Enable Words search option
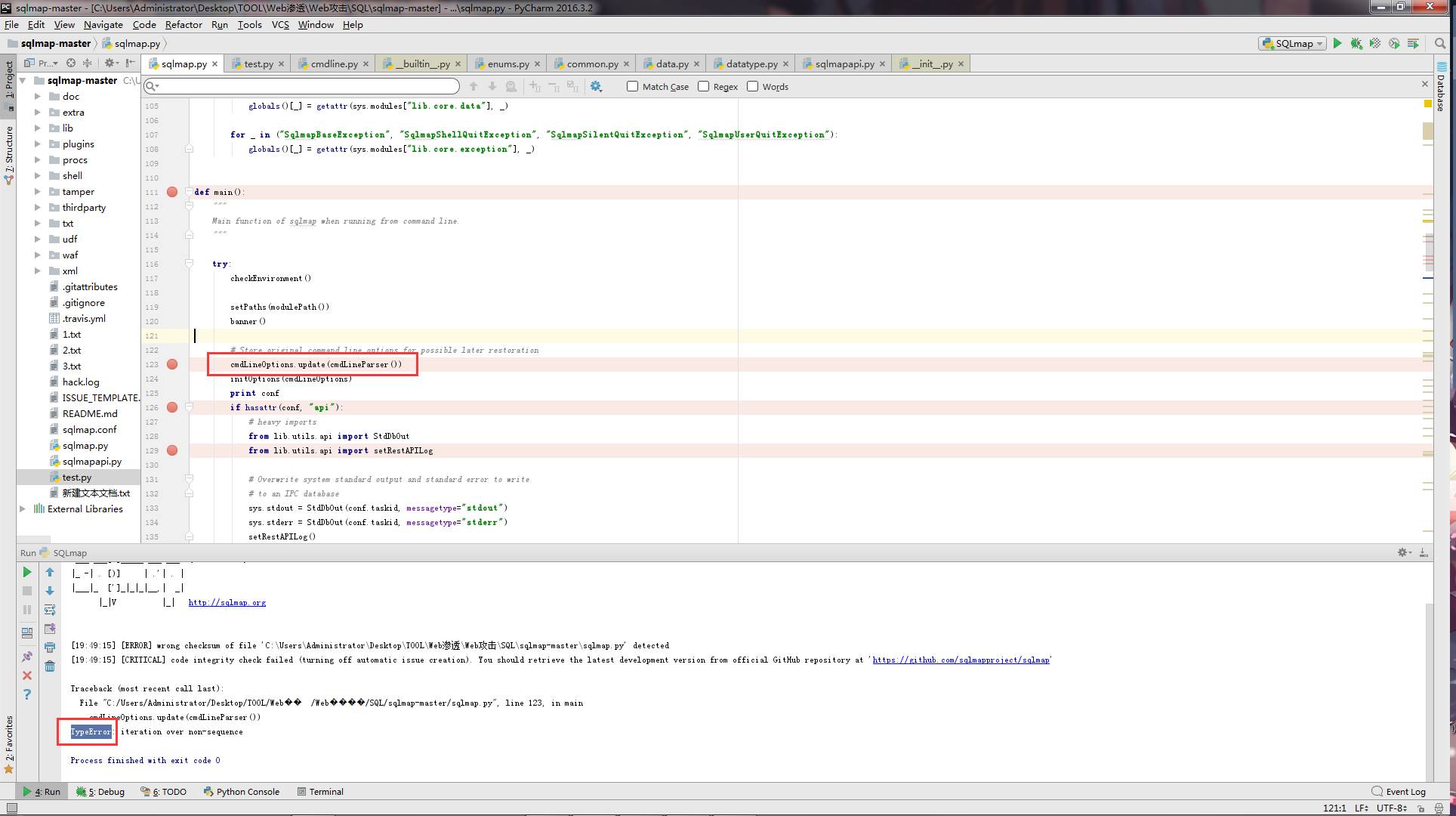This screenshot has height=816, width=1456. click(753, 86)
